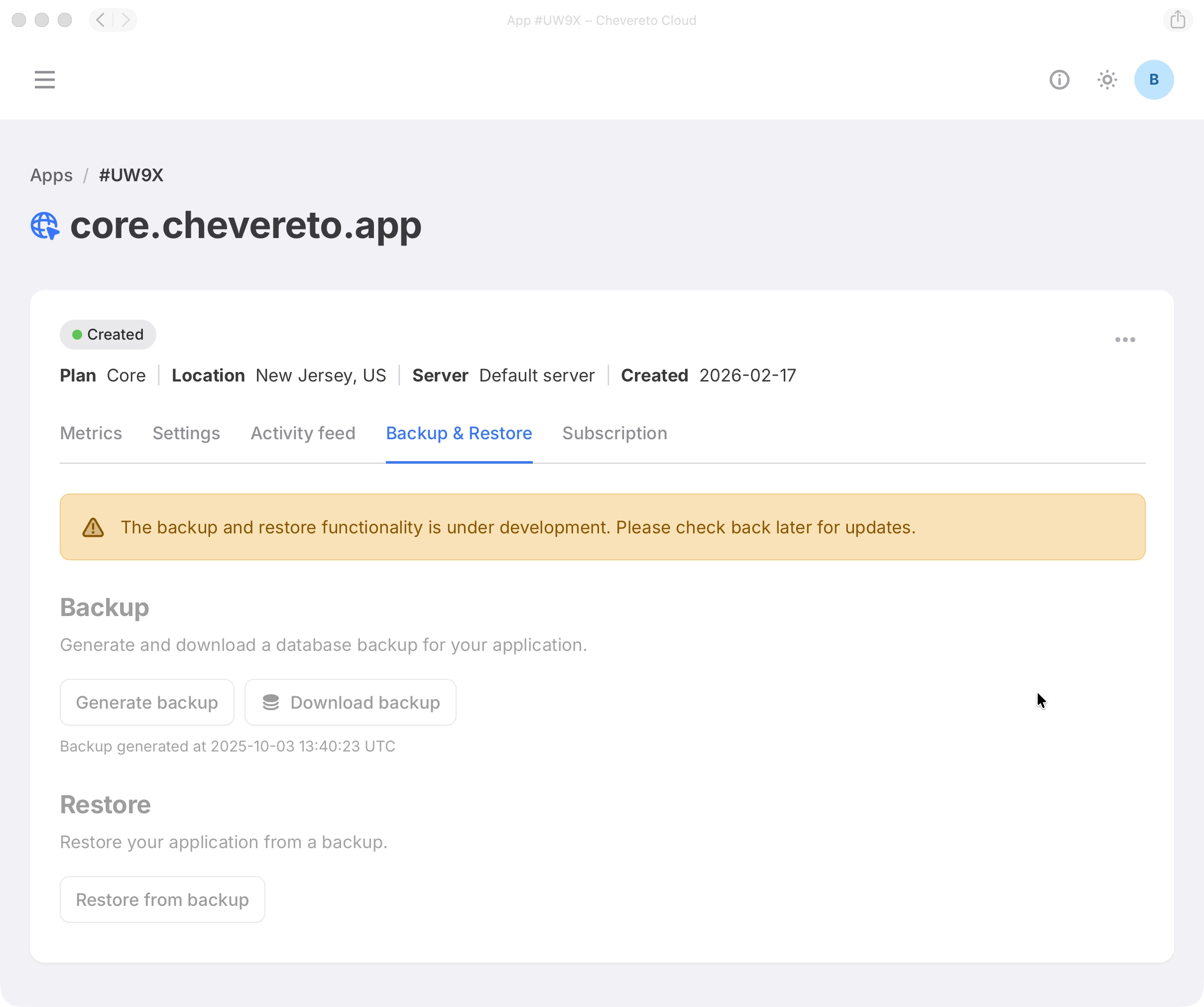Click the red close window button

click(x=19, y=20)
